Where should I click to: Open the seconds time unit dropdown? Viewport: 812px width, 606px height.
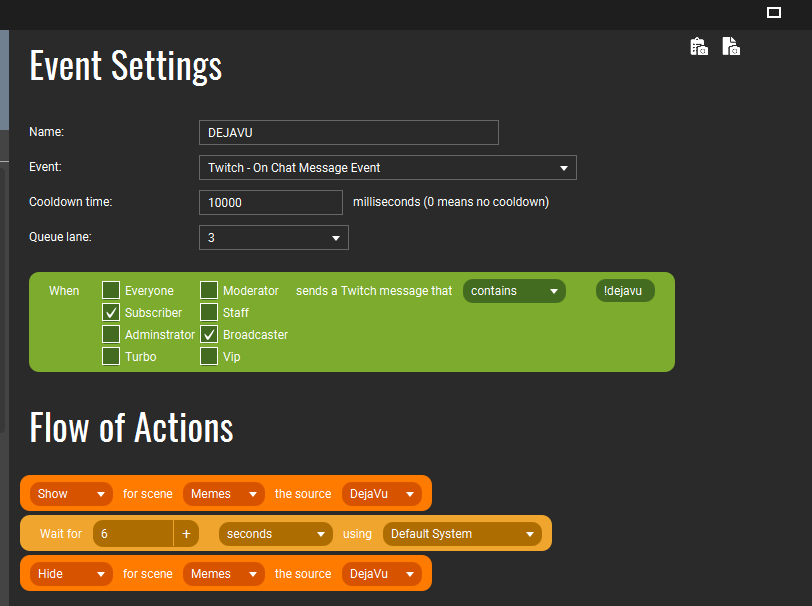coord(276,534)
